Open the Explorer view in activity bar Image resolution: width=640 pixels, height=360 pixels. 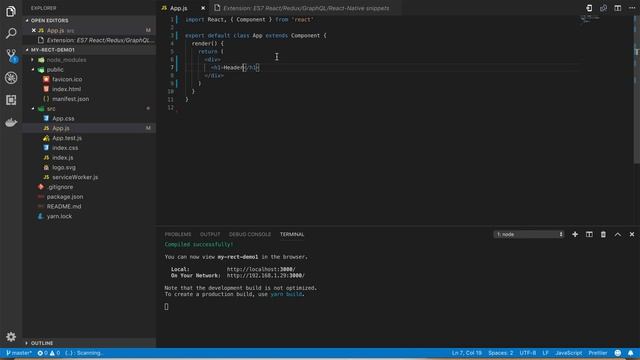coord(11,11)
